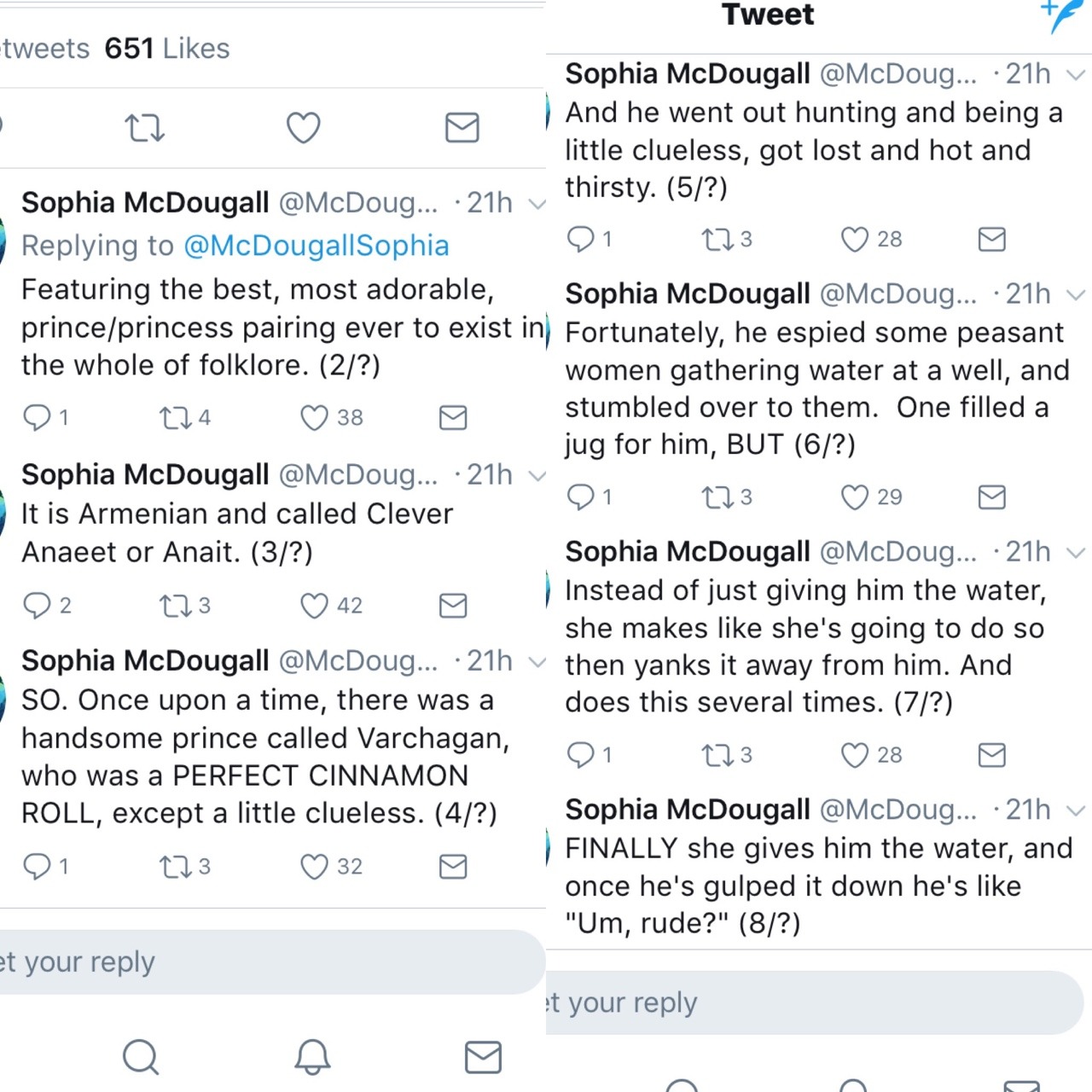Viewport: 1092px width, 1092px height.
Task: View the 651 Likes list
Action: click(x=167, y=49)
